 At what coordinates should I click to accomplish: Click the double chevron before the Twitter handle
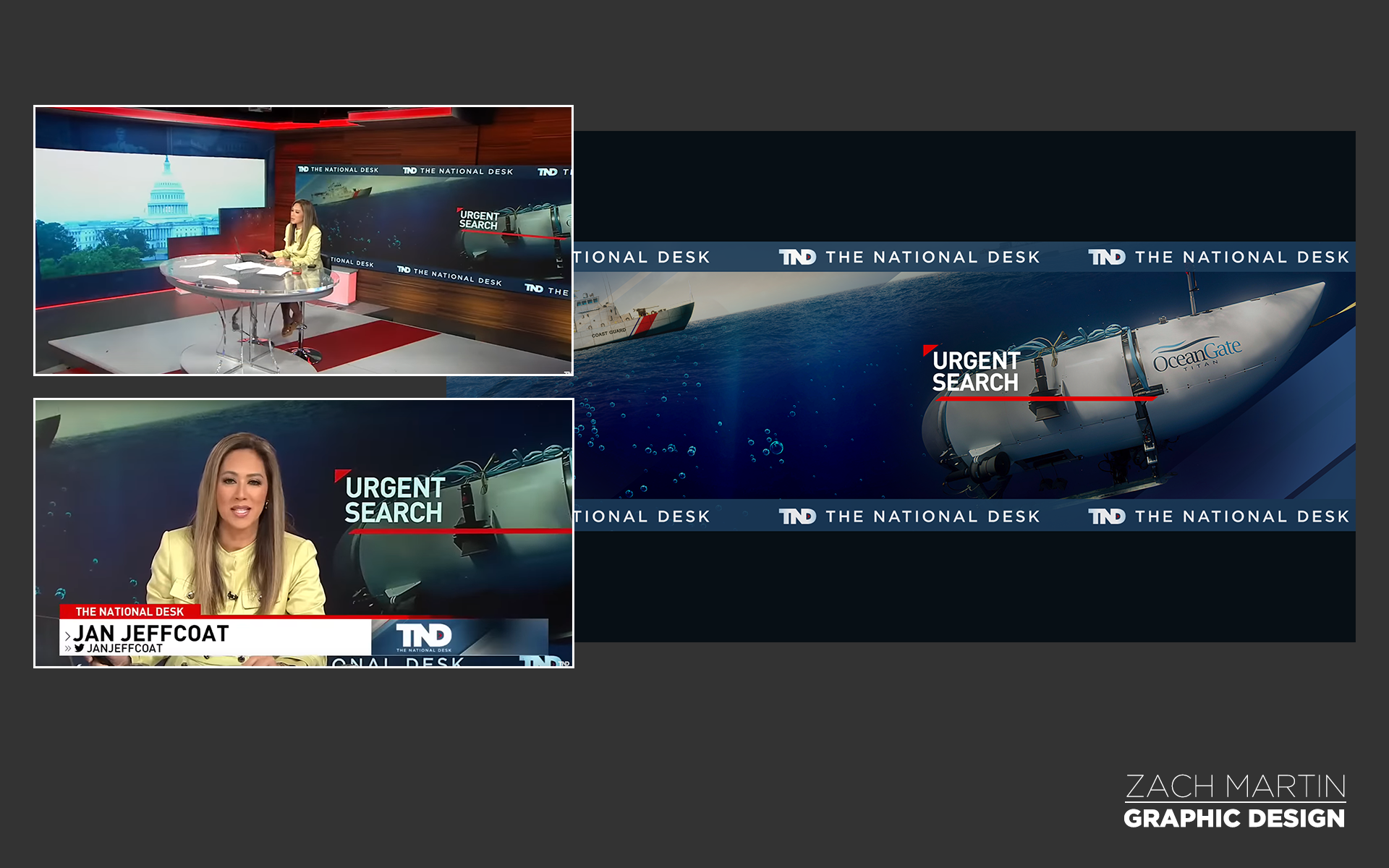[x=68, y=649]
